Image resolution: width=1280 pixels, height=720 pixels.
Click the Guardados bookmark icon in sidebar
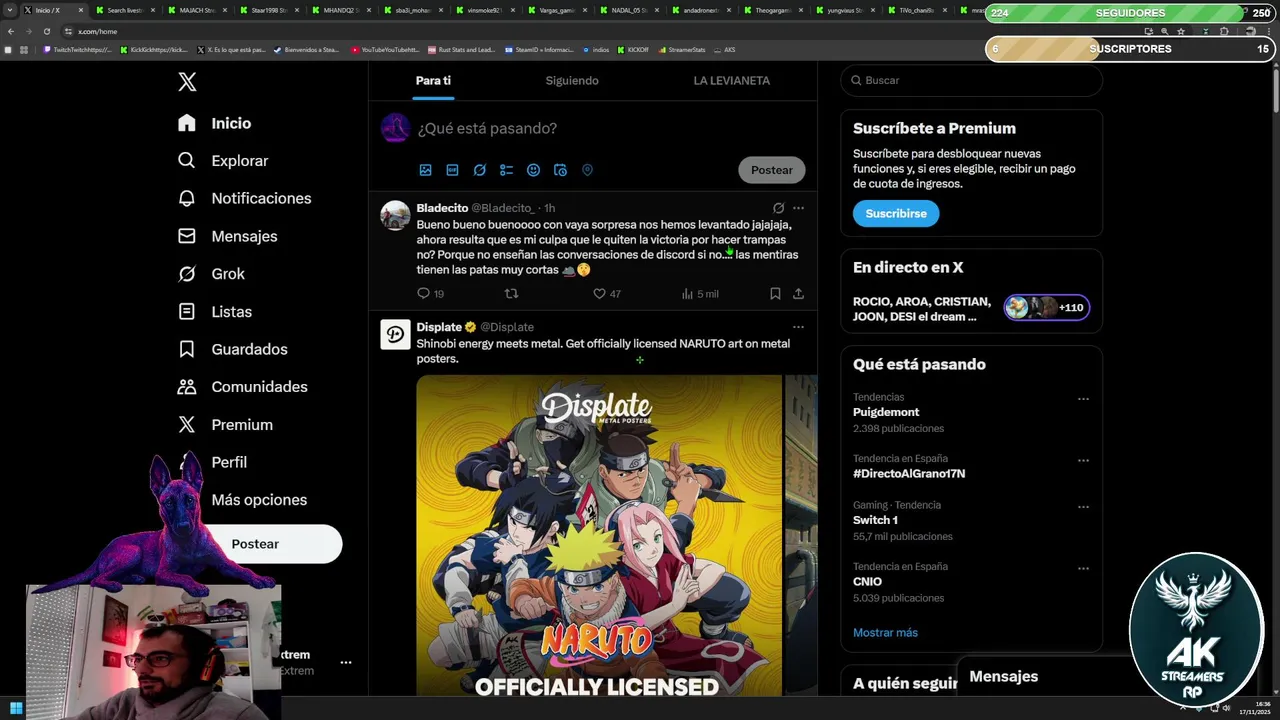tap(187, 349)
